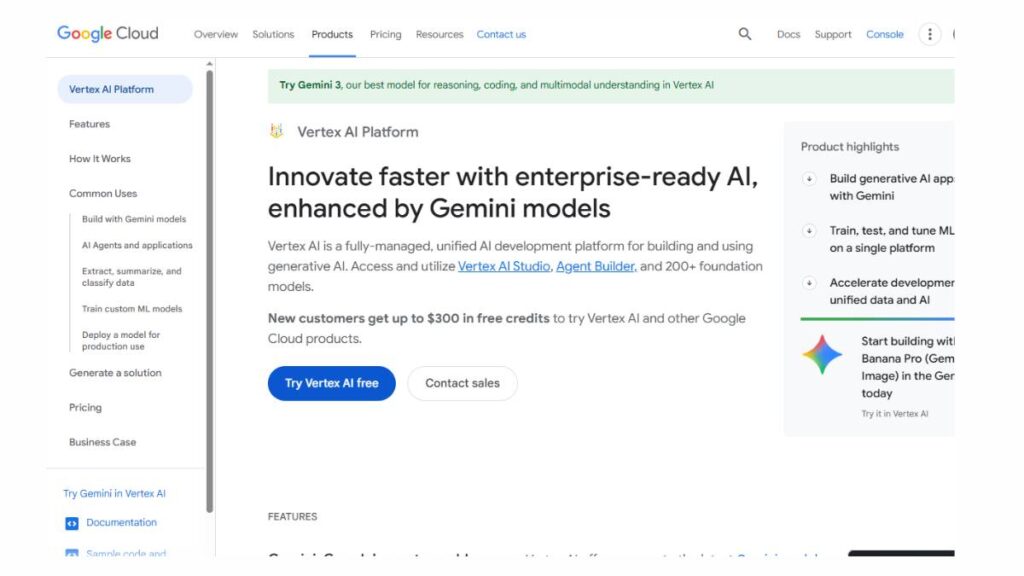This screenshot has width=1024, height=576.
Task: Click the FEATURES section label
Action: pos(293,517)
